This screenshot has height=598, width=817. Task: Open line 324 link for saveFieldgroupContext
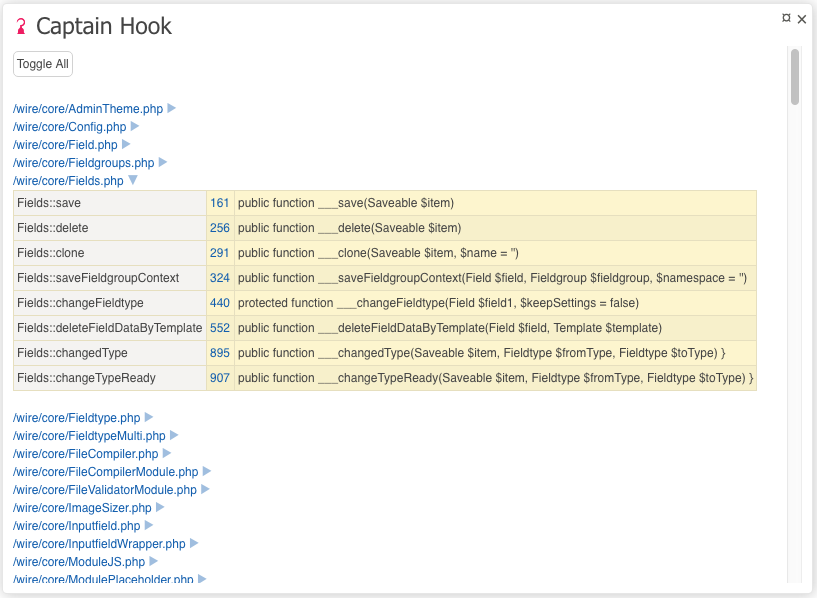(x=220, y=278)
